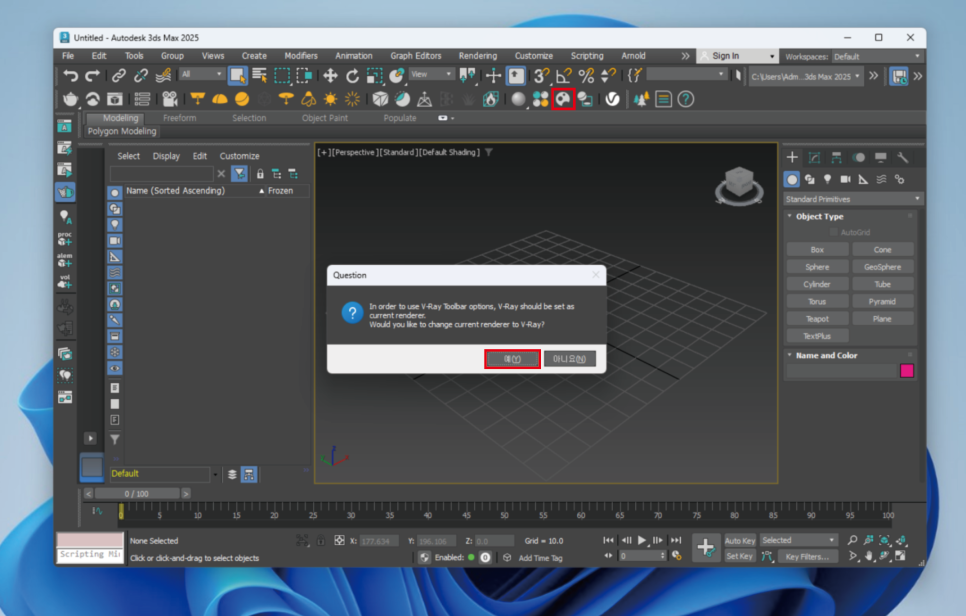The image size is (966, 616).
Task: Close the Question dialog
Action: (595, 275)
